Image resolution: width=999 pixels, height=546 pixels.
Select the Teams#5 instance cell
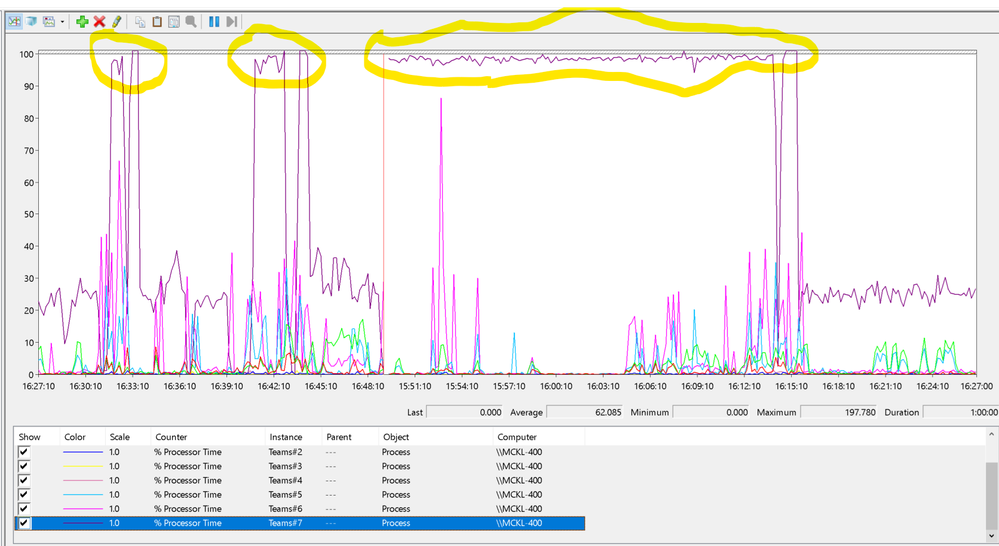tap(285, 494)
